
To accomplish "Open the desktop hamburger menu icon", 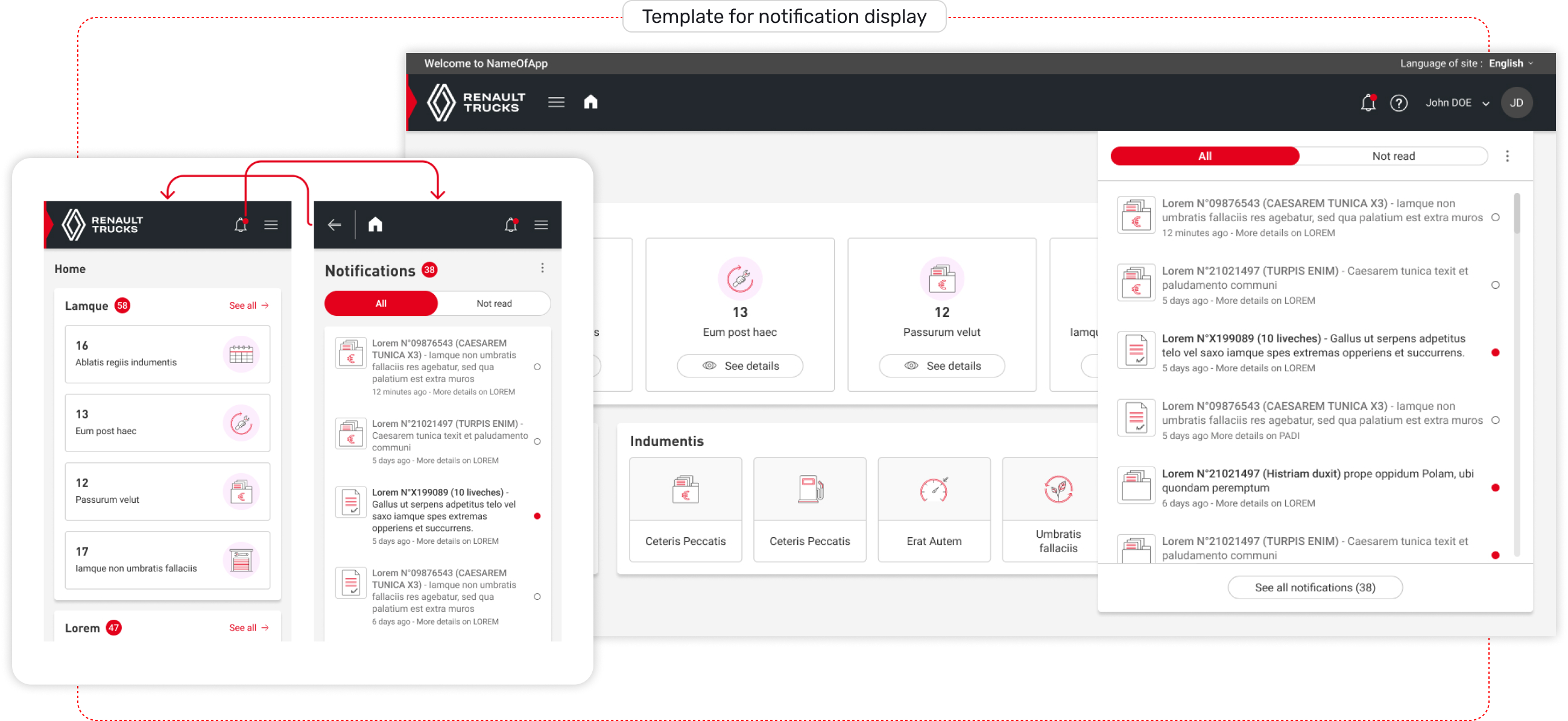I will click(x=556, y=102).
